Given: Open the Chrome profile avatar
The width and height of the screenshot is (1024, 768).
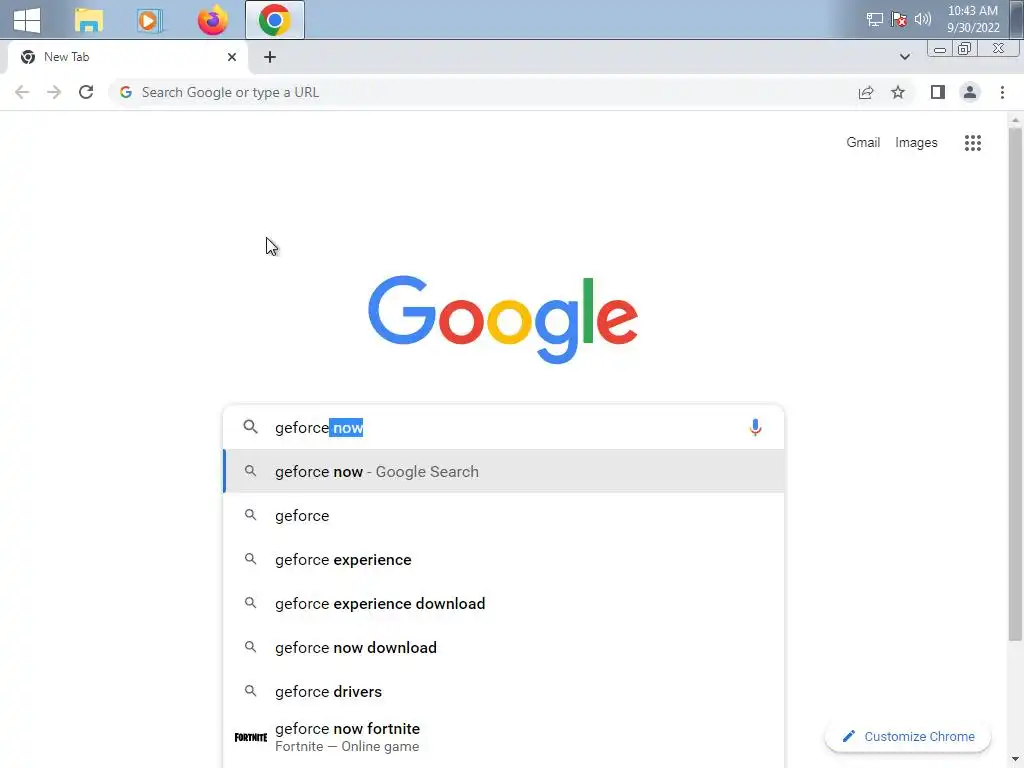Looking at the screenshot, I should click(x=970, y=92).
